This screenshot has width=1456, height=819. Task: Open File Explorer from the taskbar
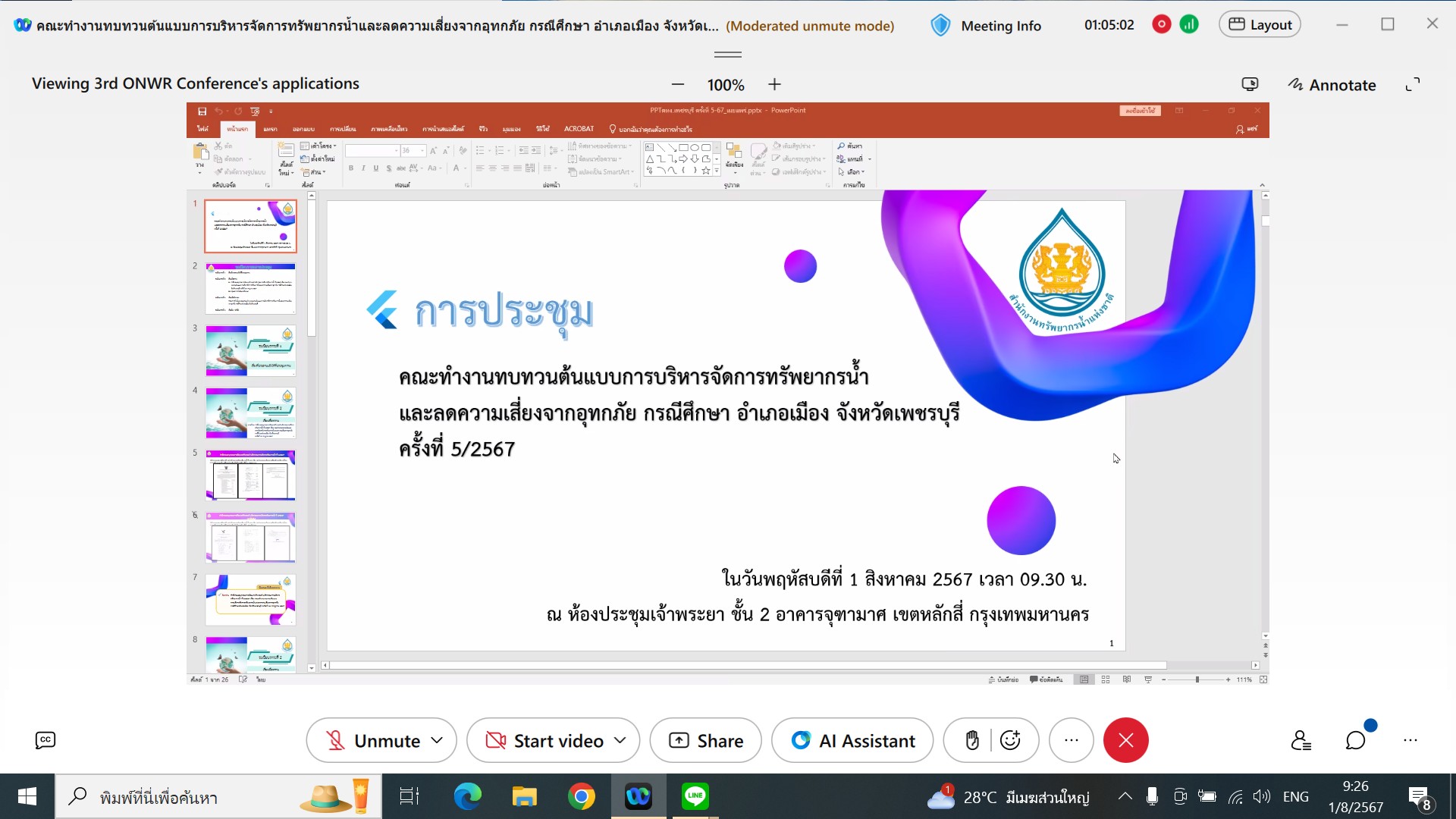[x=525, y=796]
